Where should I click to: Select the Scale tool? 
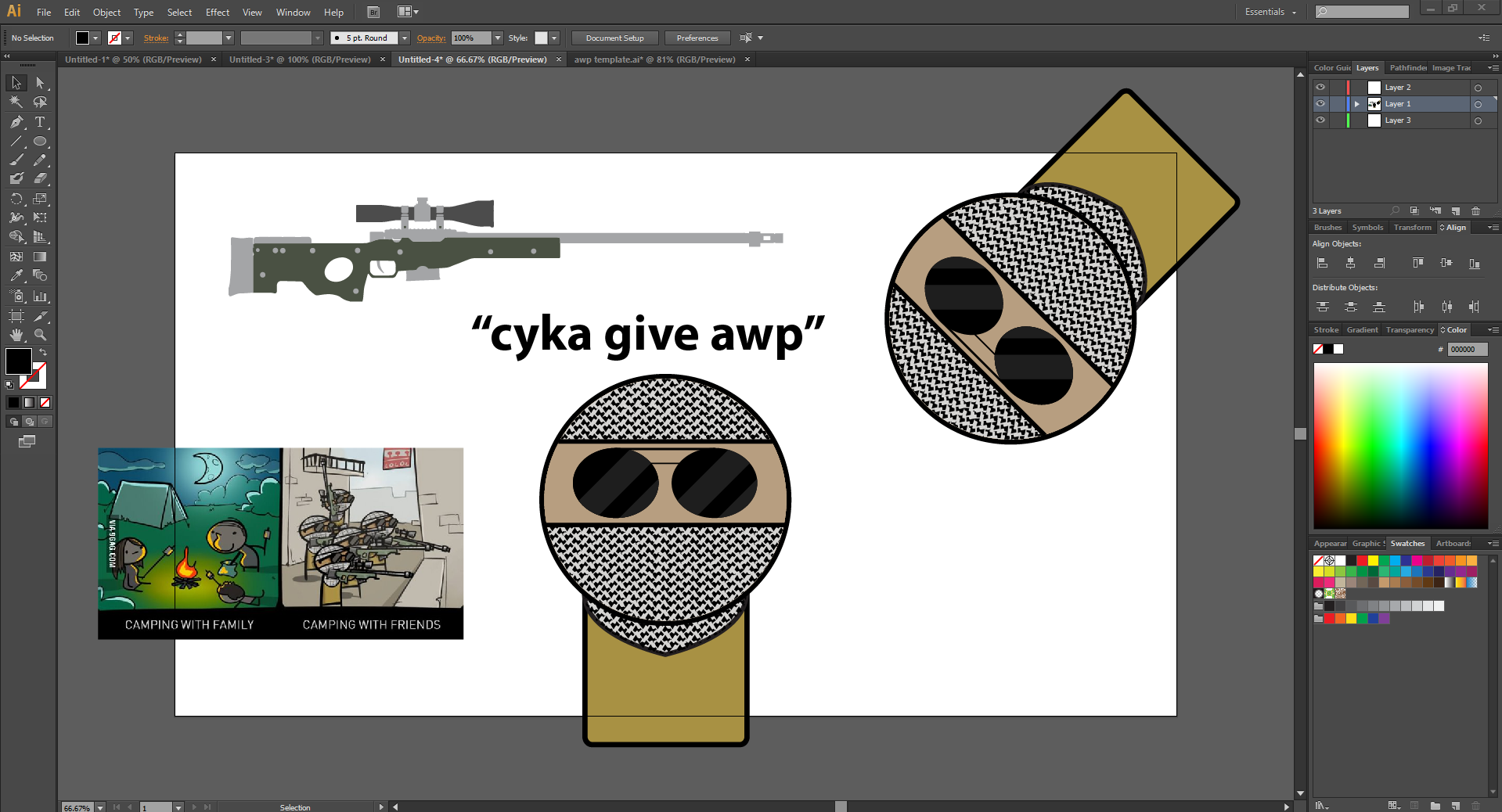click(x=40, y=199)
